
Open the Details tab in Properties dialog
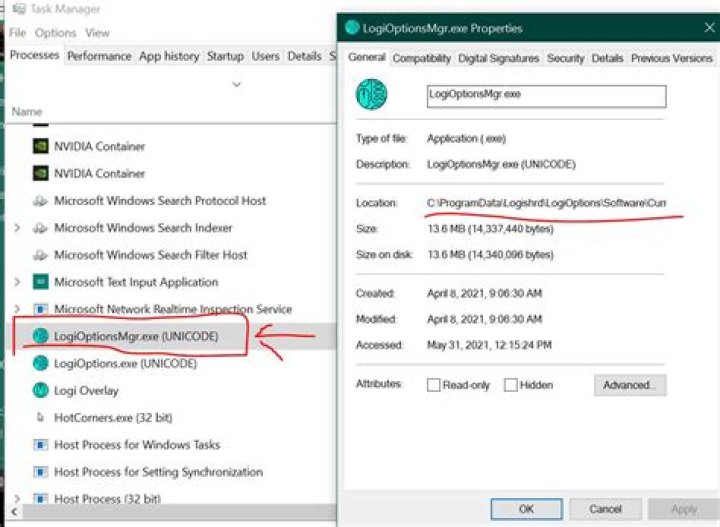[x=607, y=59]
